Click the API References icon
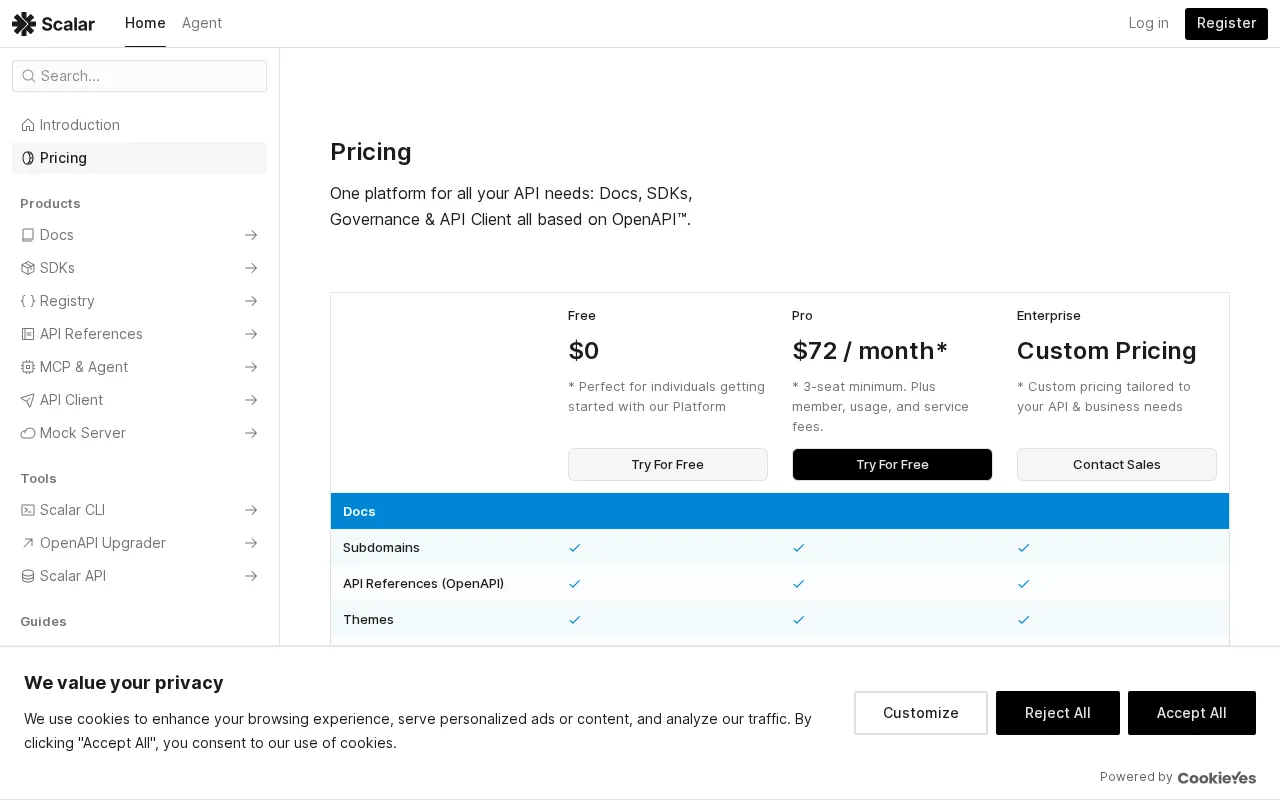This screenshot has height=800, width=1280. click(x=28, y=334)
